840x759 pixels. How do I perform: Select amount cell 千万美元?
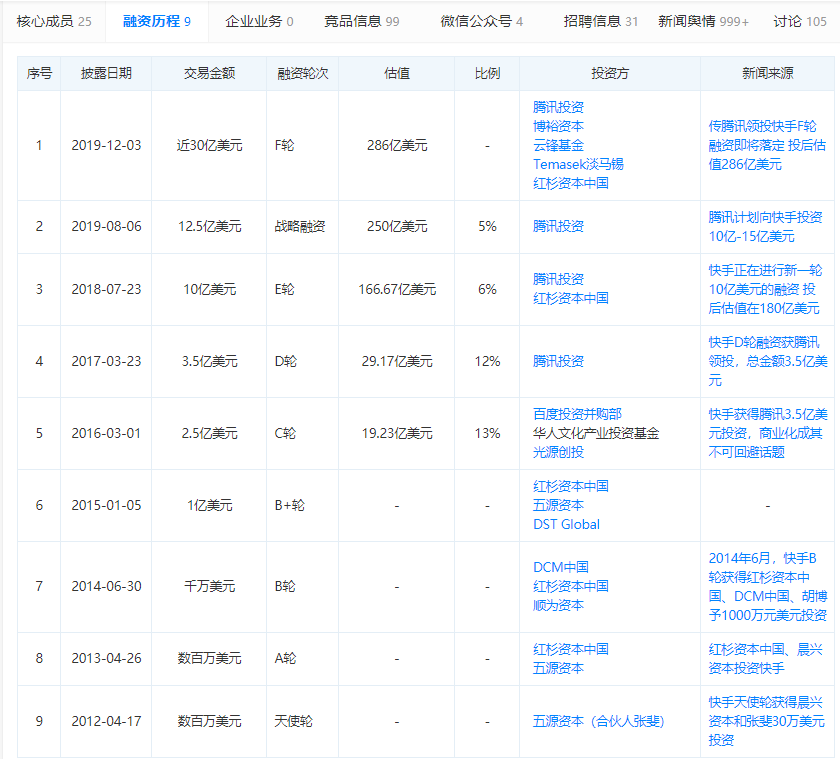coord(209,586)
